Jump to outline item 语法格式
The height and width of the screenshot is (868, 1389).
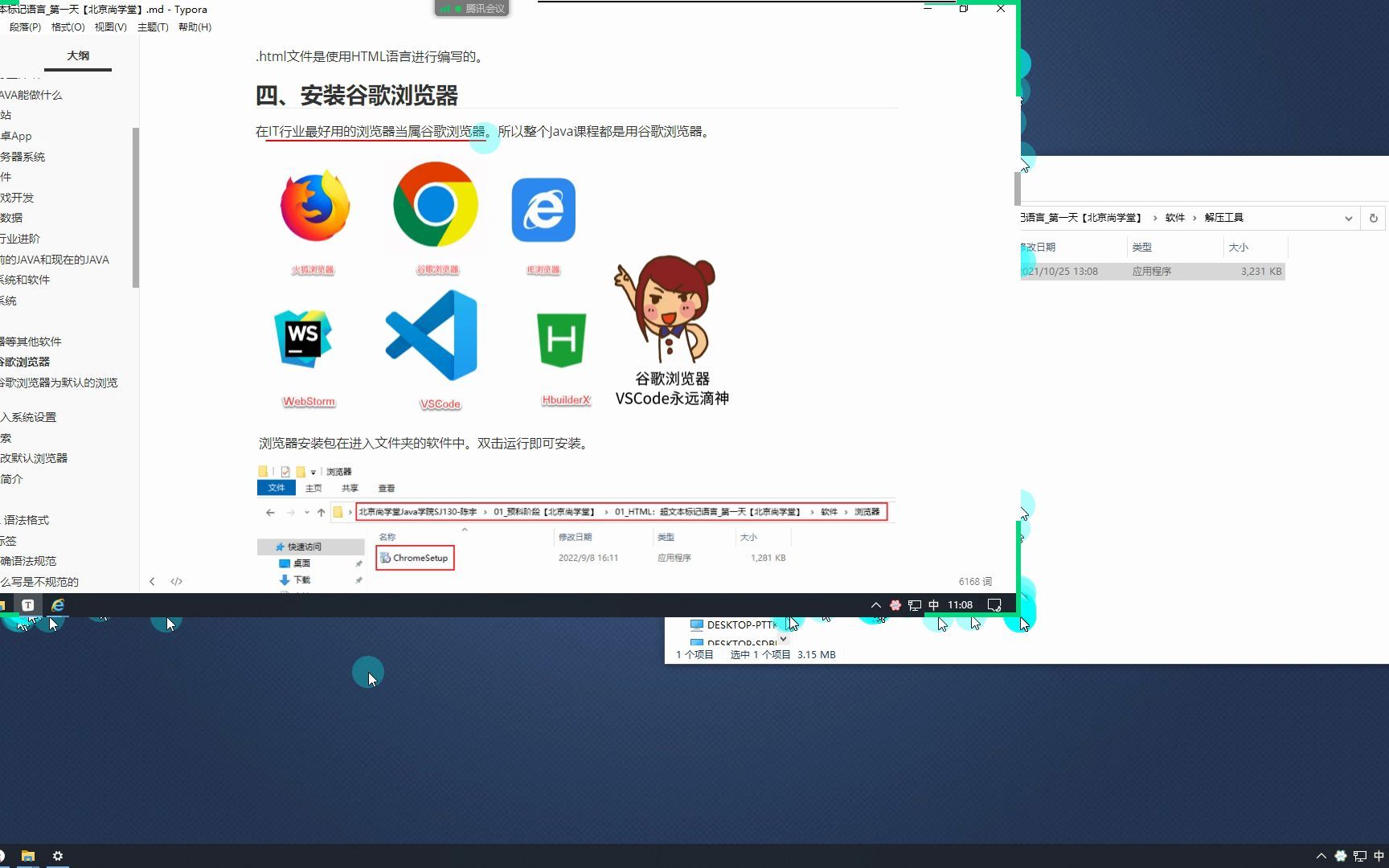click(26, 520)
